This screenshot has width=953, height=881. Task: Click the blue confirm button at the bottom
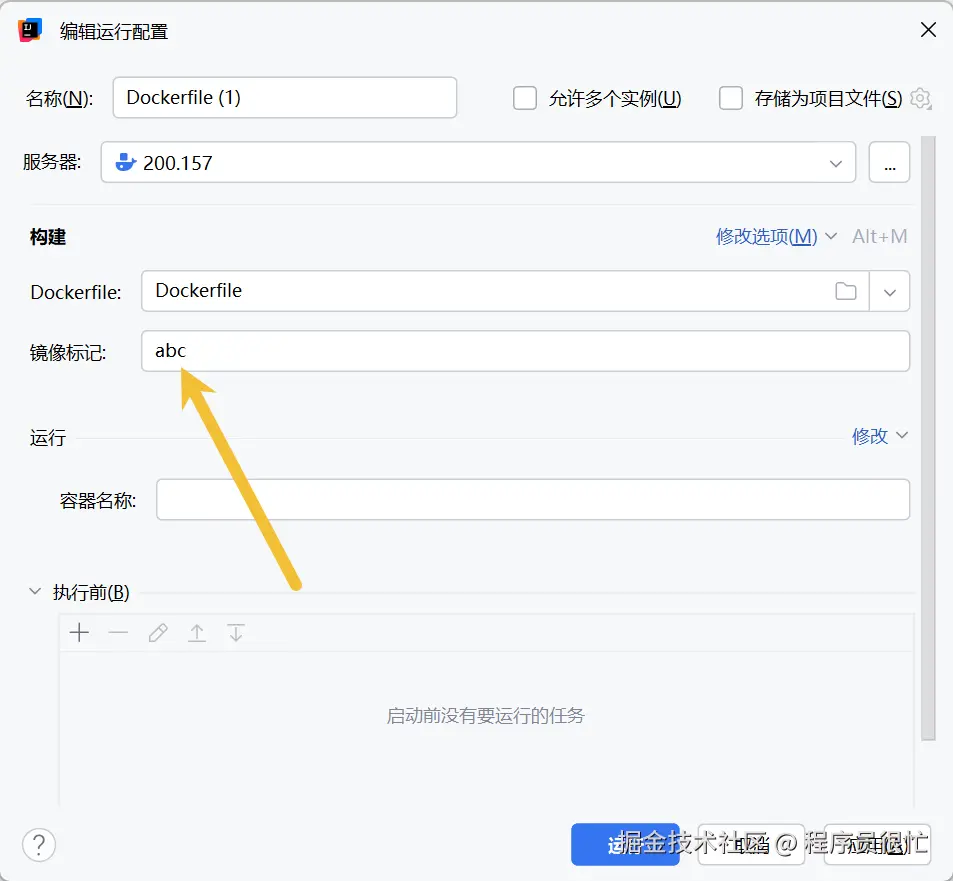(x=625, y=844)
